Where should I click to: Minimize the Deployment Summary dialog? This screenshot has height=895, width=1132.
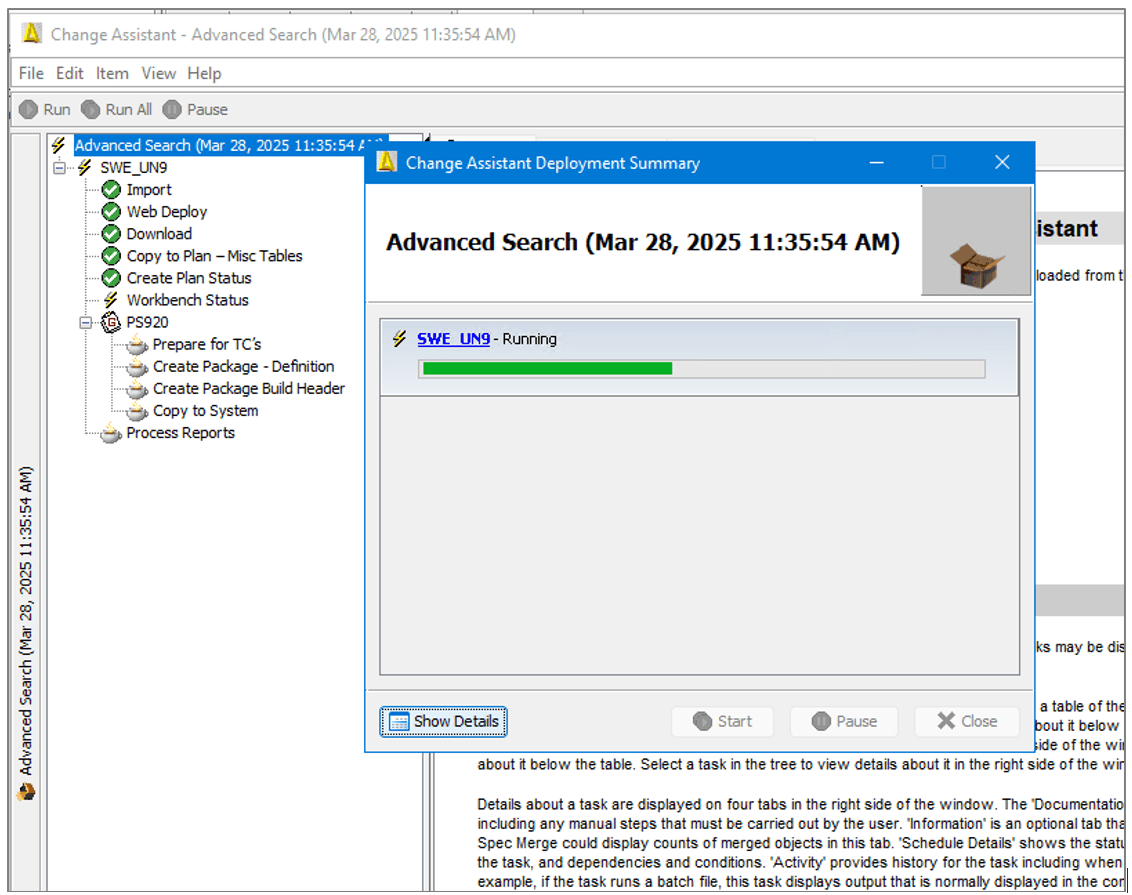876,162
